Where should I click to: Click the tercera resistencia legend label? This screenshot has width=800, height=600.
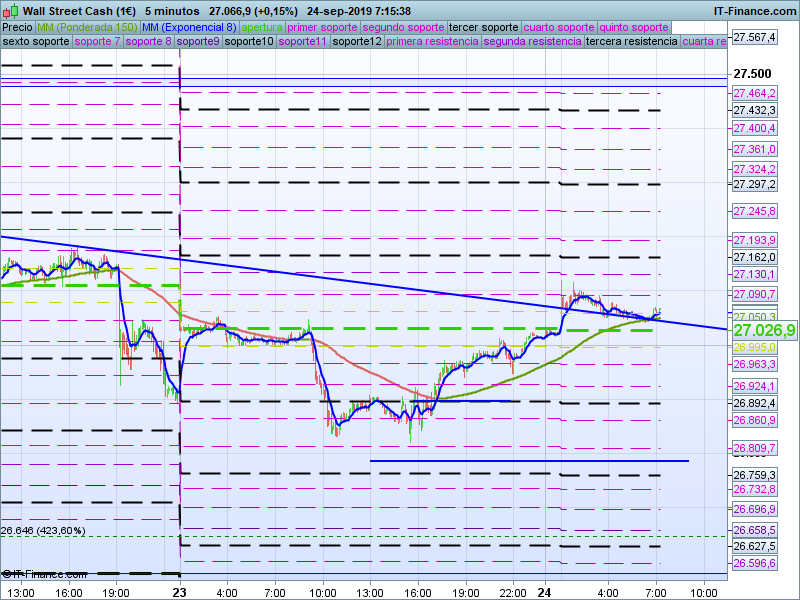click(x=631, y=42)
